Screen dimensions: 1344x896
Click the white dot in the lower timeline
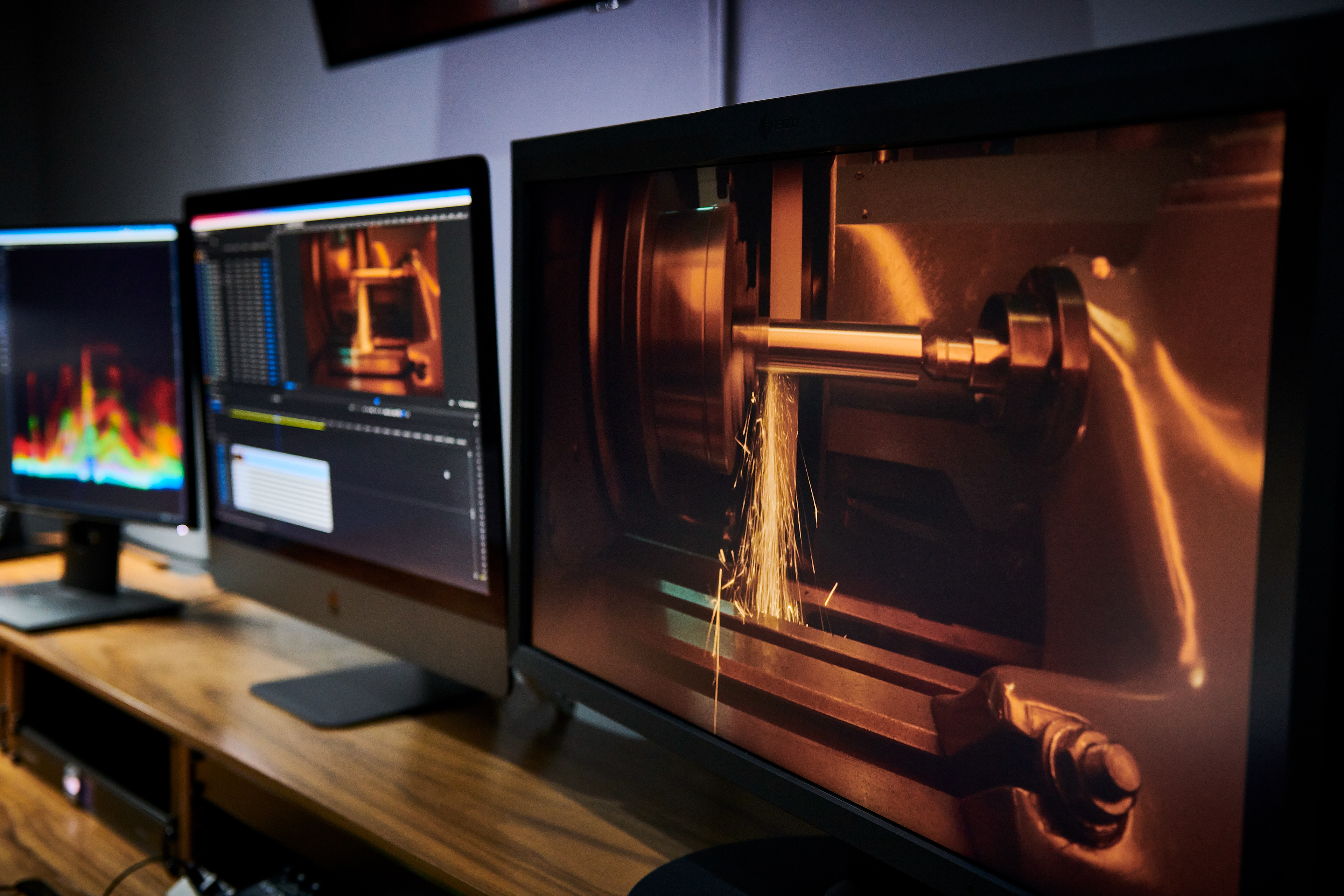[x=447, y=474]
